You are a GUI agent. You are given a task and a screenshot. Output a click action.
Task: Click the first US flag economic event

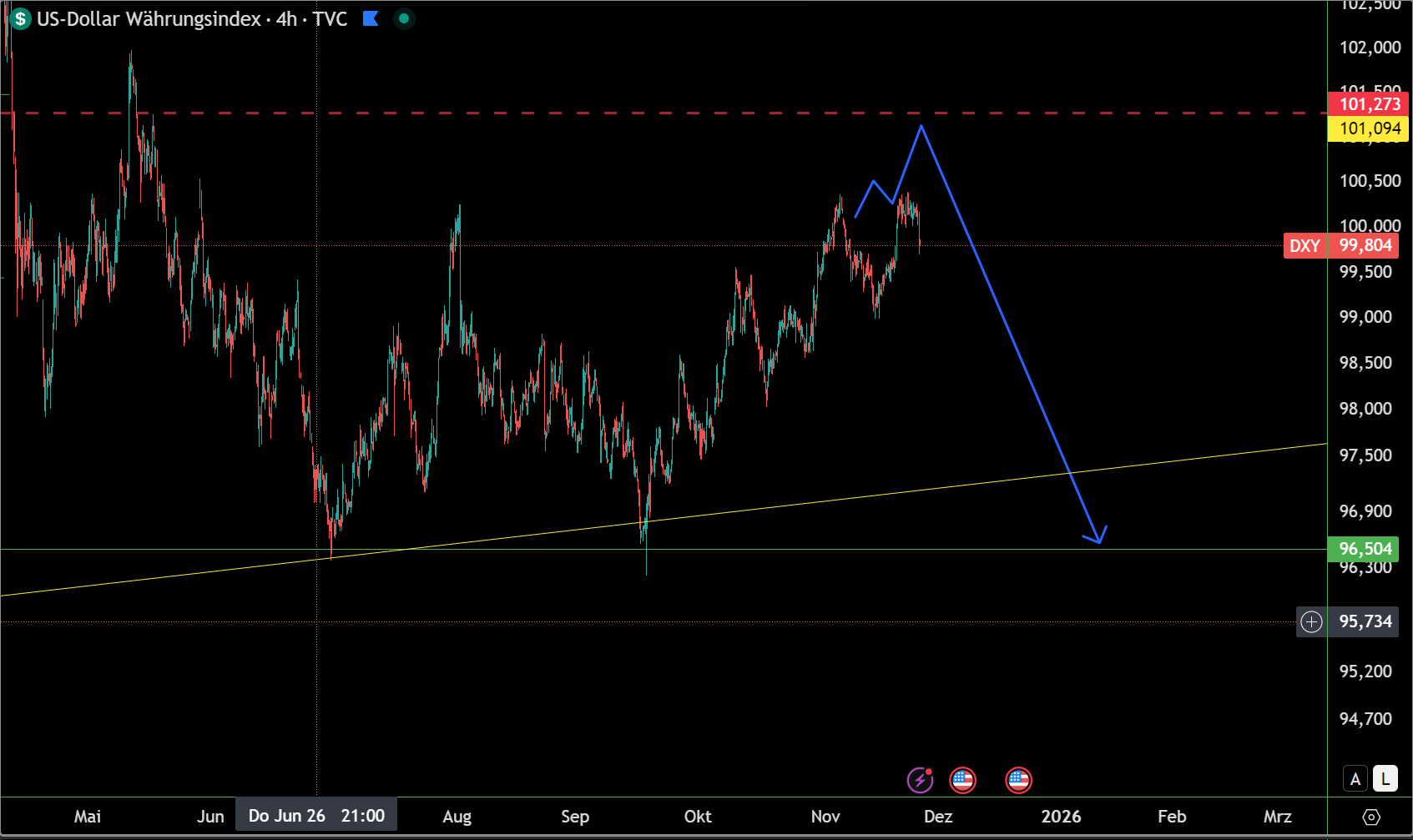click(x=962, y=780)
